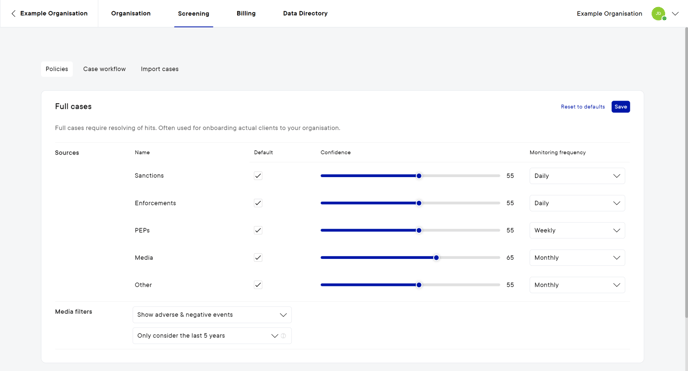This screenshot has height=371, width=688.
Task: Click the PEPs confidence slider handle
Action: [419, 230]
